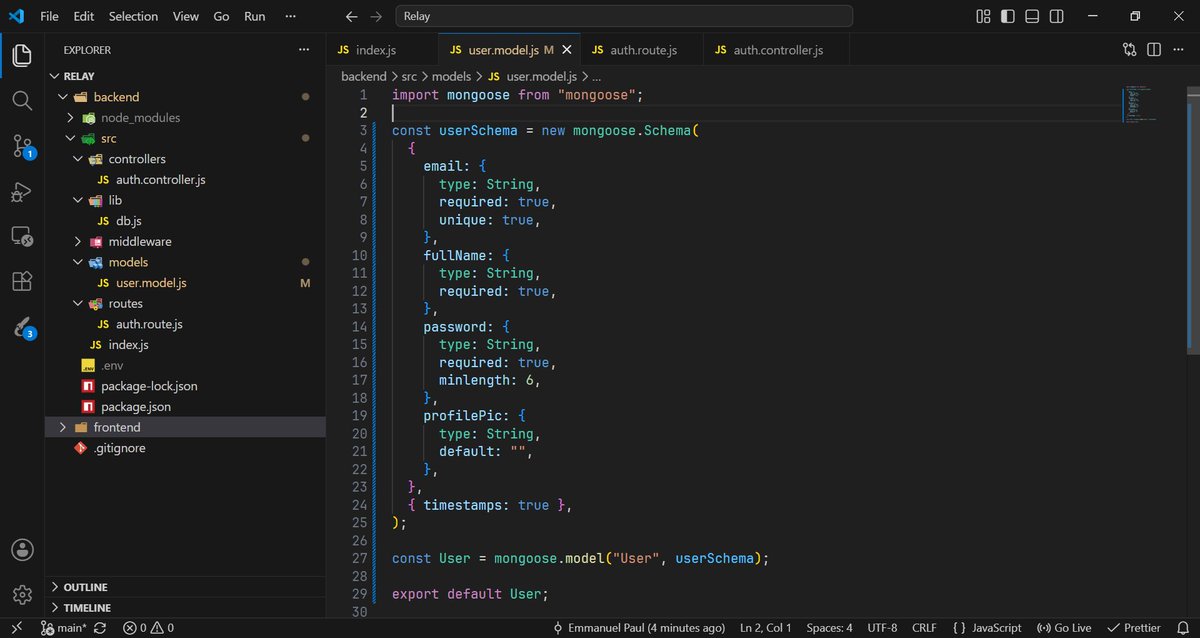Open Customize Layout icon in title bar

983,17
